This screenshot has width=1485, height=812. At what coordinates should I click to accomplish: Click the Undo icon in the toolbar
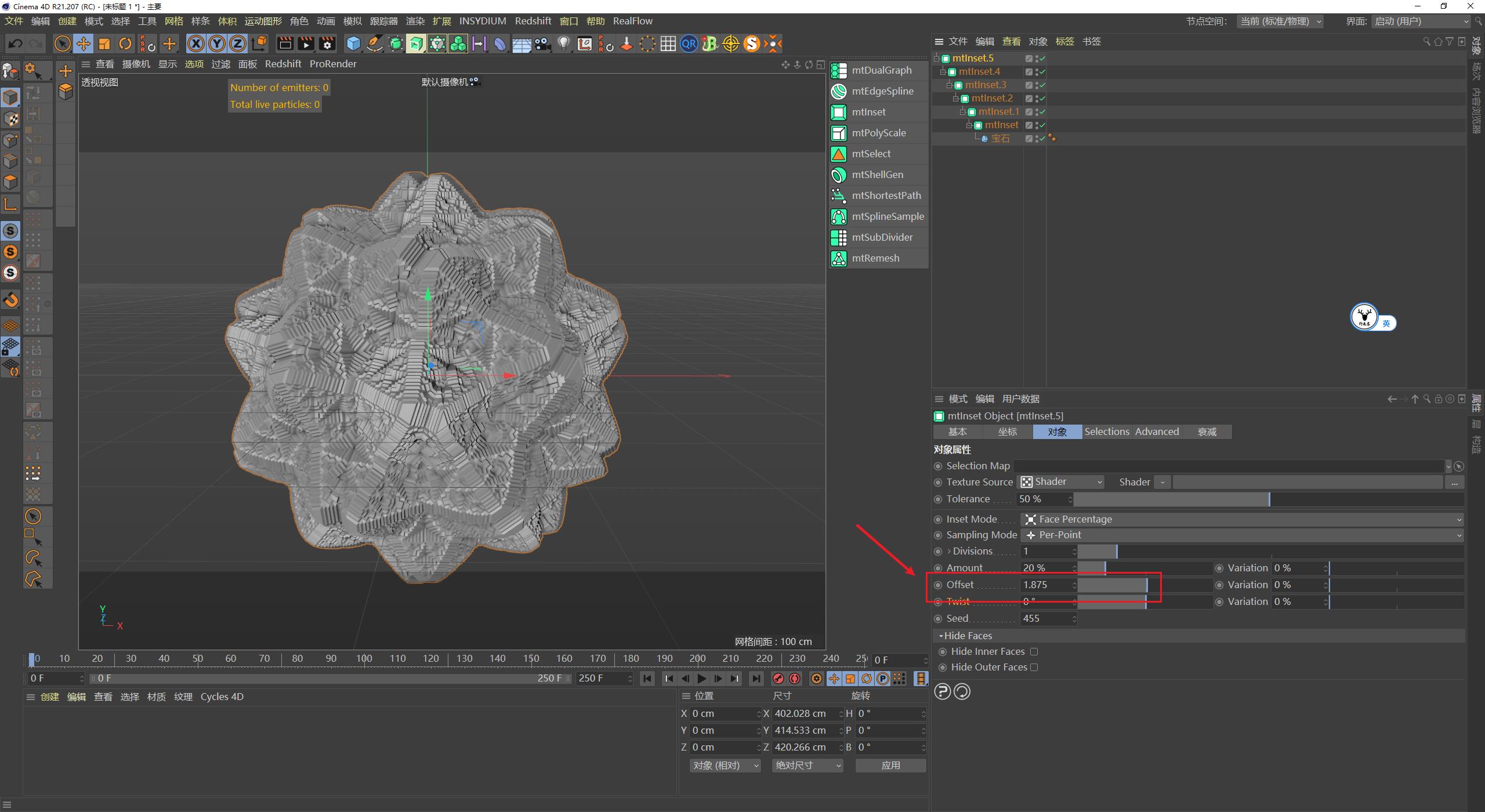point(15,43)
